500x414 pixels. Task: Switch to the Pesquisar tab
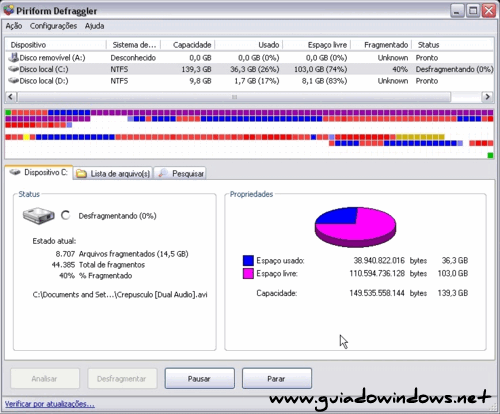click(180, 174)
